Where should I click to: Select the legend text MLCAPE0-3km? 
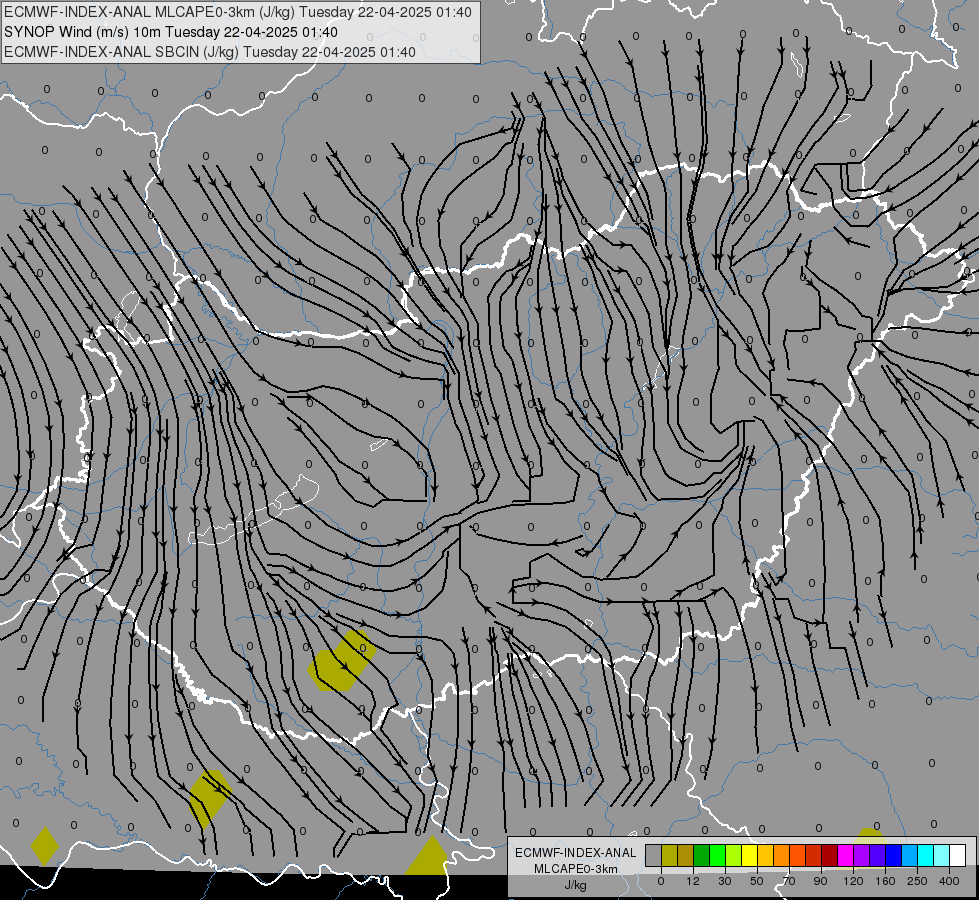(576, 869)
